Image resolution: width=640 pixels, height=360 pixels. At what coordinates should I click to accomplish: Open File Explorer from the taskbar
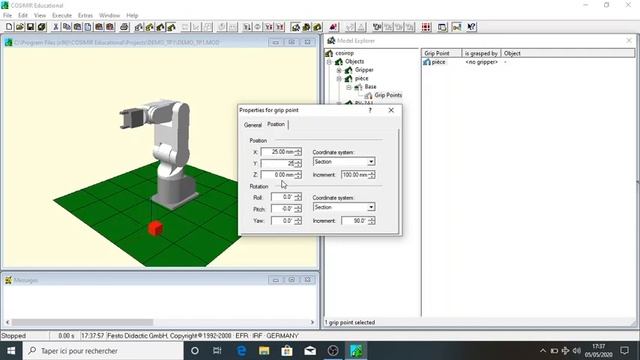click(264, 351)
